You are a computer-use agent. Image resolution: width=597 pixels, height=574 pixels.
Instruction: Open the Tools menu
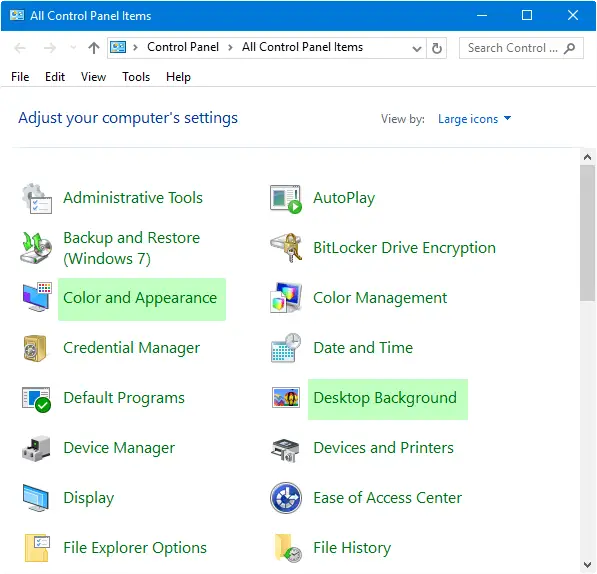(136, 77)
